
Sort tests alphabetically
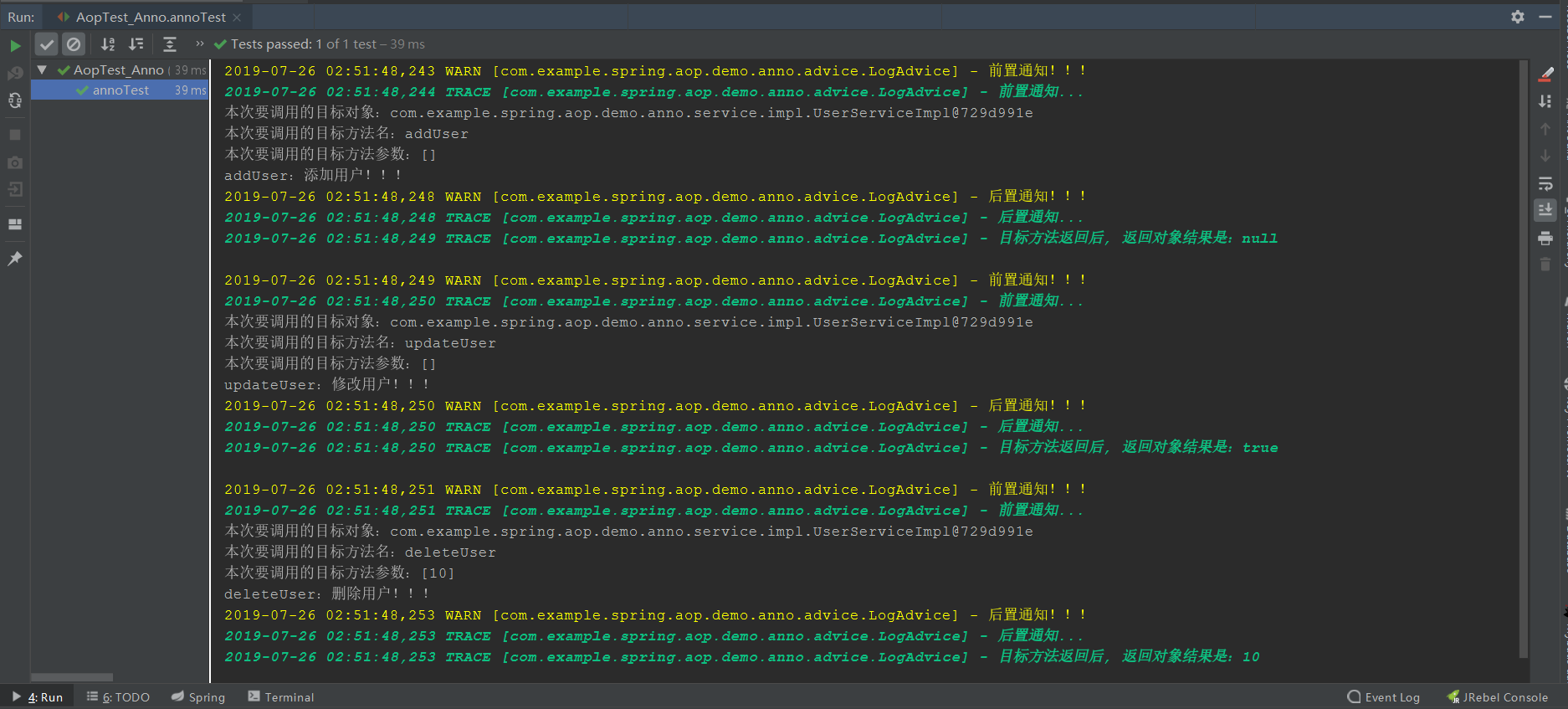pyautogui.click(x=108, y=44)
